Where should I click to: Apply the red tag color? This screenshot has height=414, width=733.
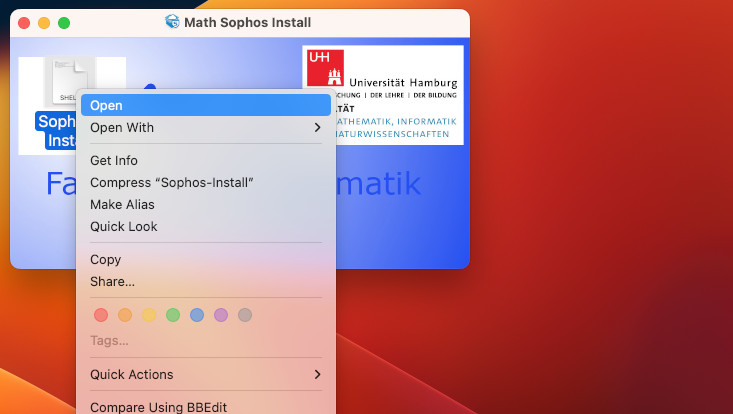[101, 315]
